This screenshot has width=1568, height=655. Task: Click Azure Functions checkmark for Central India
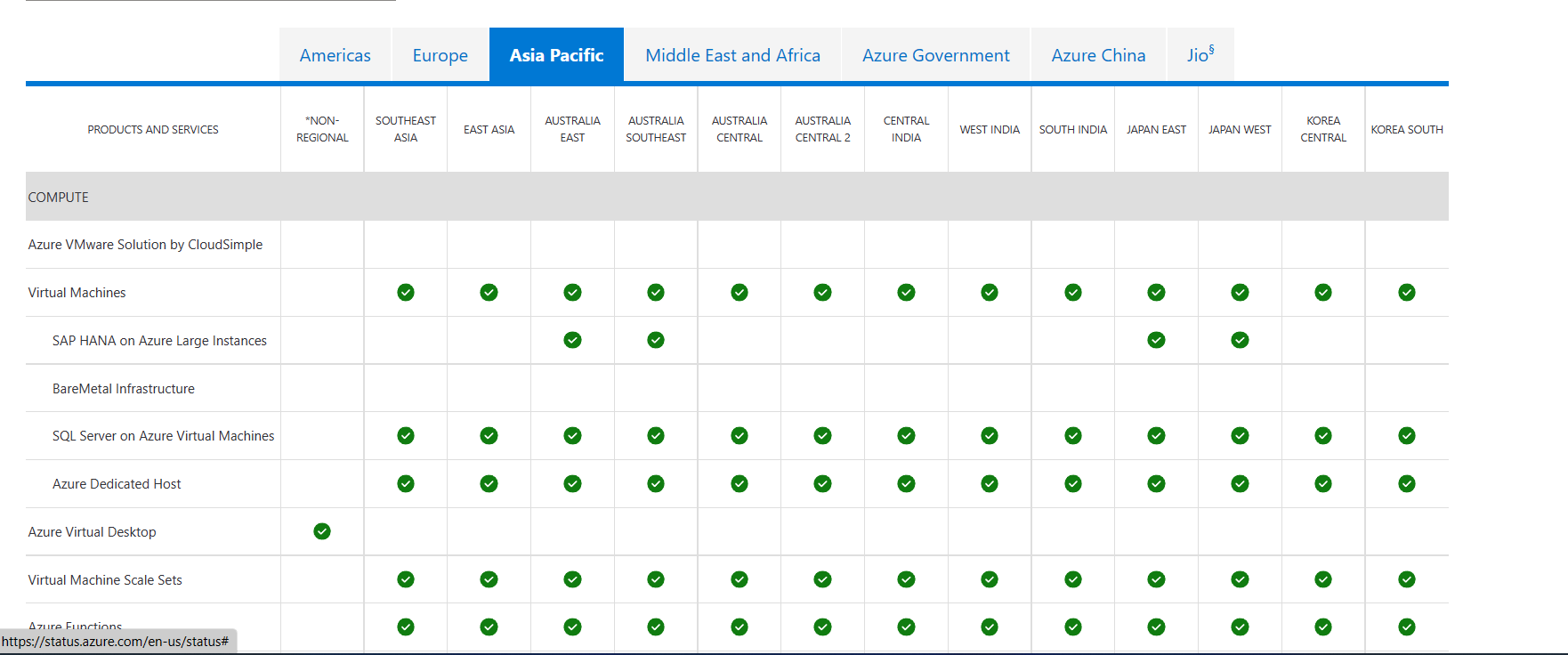pyautogui.click(x=906, y=627)
